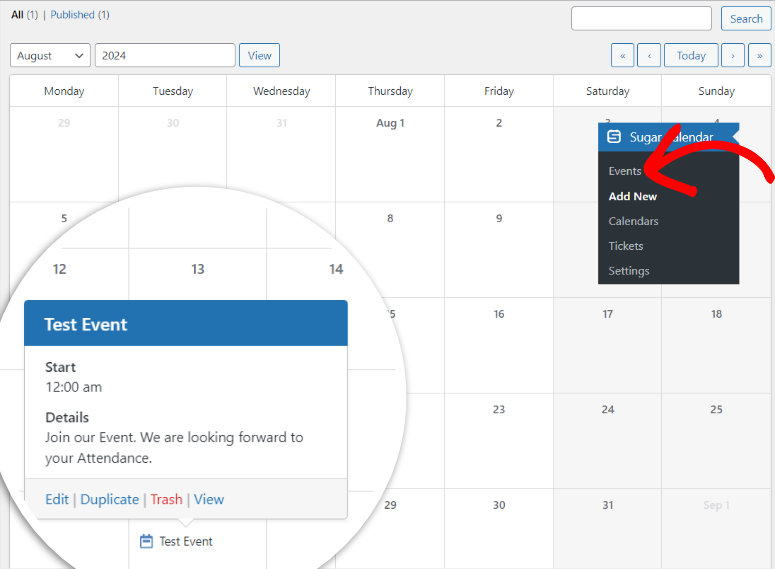Viewport: 775px width, 569px height.
Task: Click the Sunday column header
Action: click(x=716, y=91)
